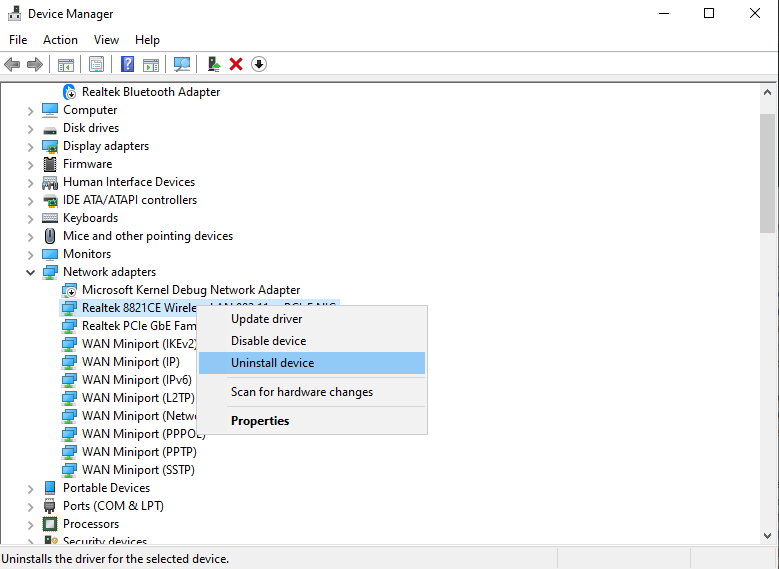The height and width of the screenshot is (569, 779).
Task: Click Scan for hardware changes monitor icon
Action: (182, 64)
